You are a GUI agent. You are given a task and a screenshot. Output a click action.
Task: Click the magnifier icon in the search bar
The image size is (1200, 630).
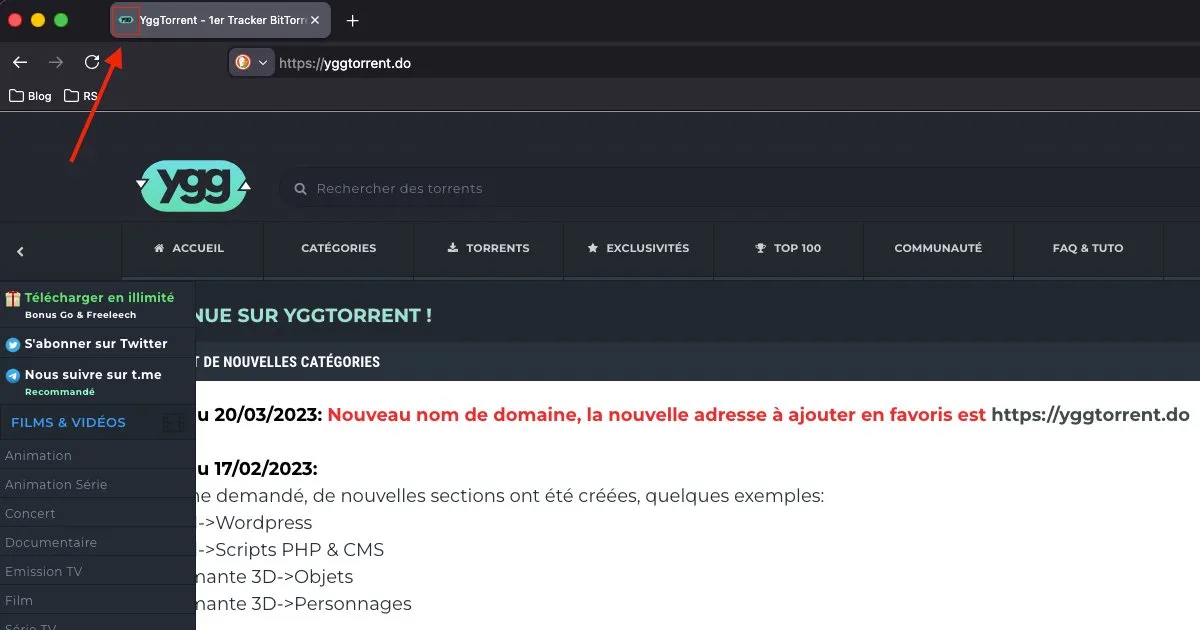pyautogui.click(x=300, y=189)
